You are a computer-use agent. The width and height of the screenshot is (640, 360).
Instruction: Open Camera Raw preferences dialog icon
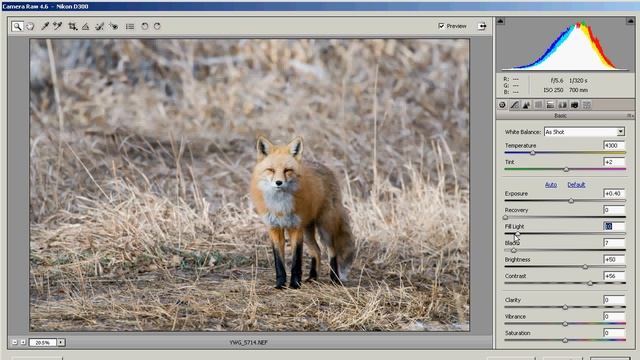[x=130, y=26]
